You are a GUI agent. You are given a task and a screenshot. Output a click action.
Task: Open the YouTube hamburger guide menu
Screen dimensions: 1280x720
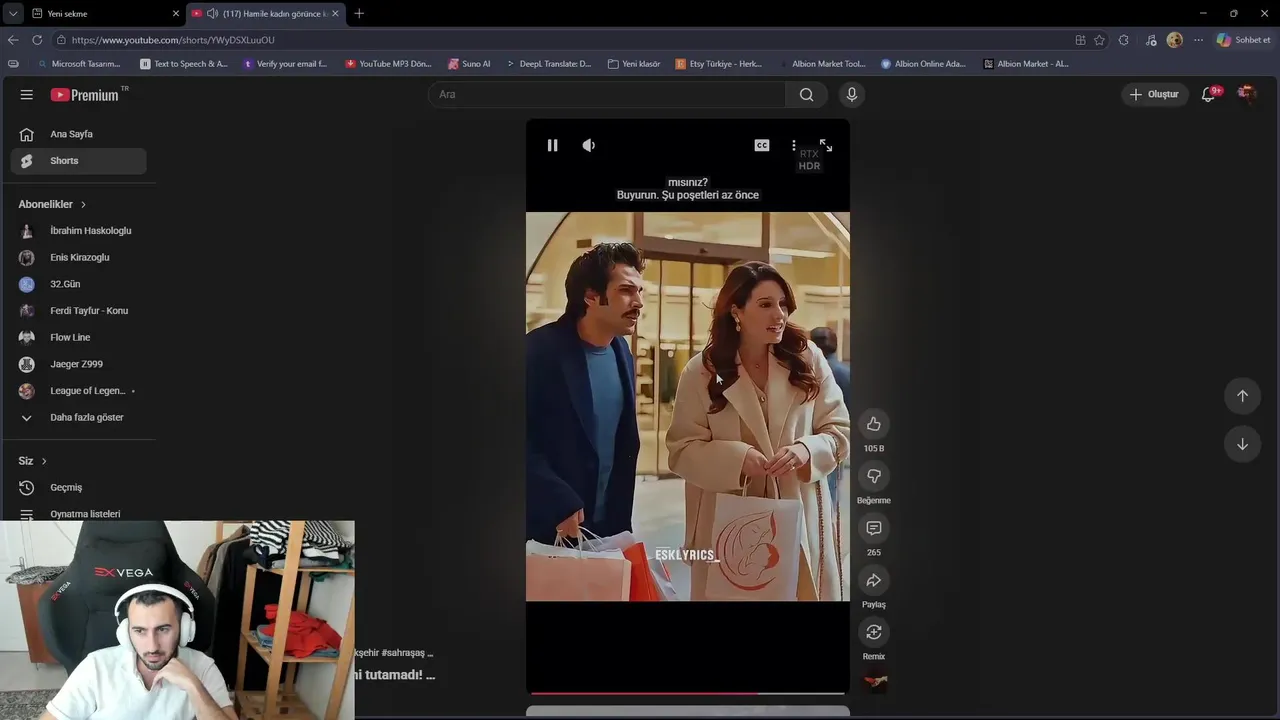tap(27, 94)
